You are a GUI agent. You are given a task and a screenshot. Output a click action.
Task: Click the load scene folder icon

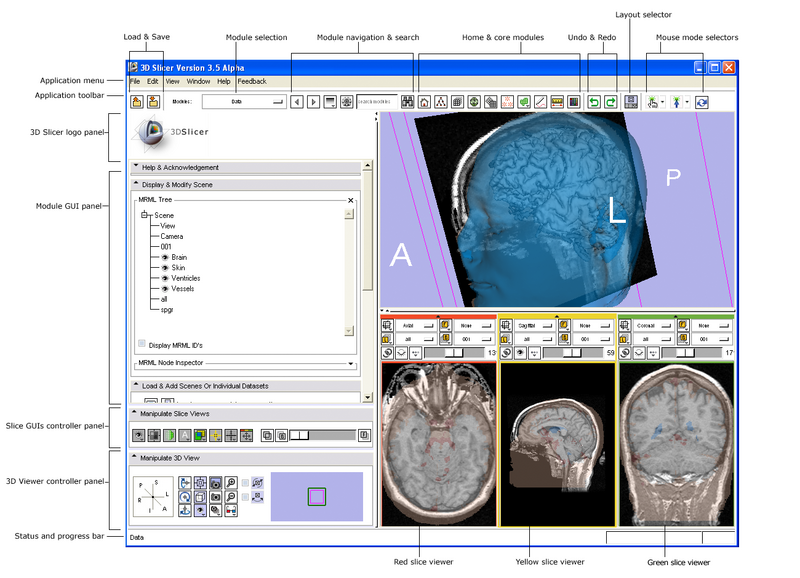pos(137,102)
